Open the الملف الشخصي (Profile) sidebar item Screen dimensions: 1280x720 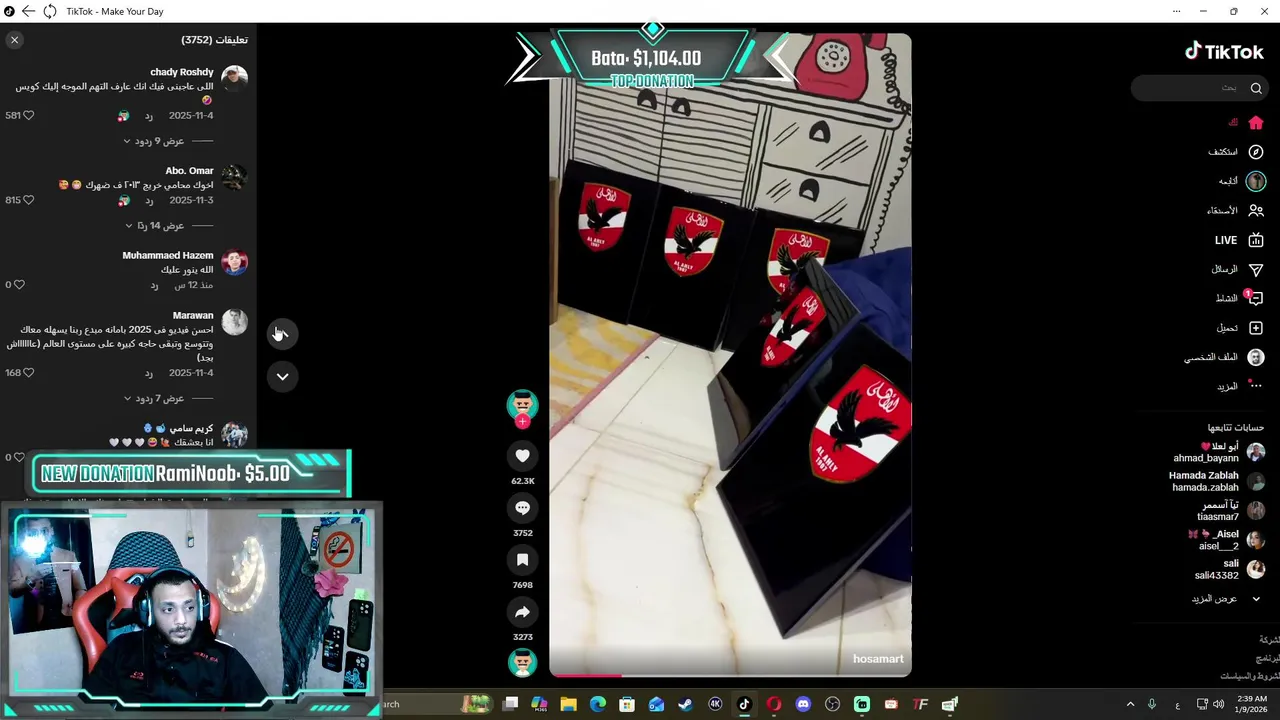pyautogui.click(x=1224, y=357)
